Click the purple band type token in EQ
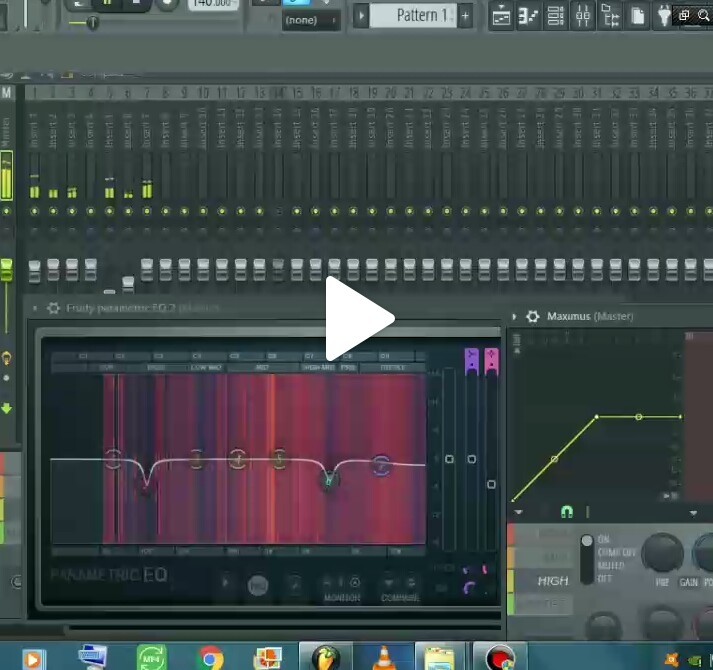713x670 pixels. (x=472, y=362)
